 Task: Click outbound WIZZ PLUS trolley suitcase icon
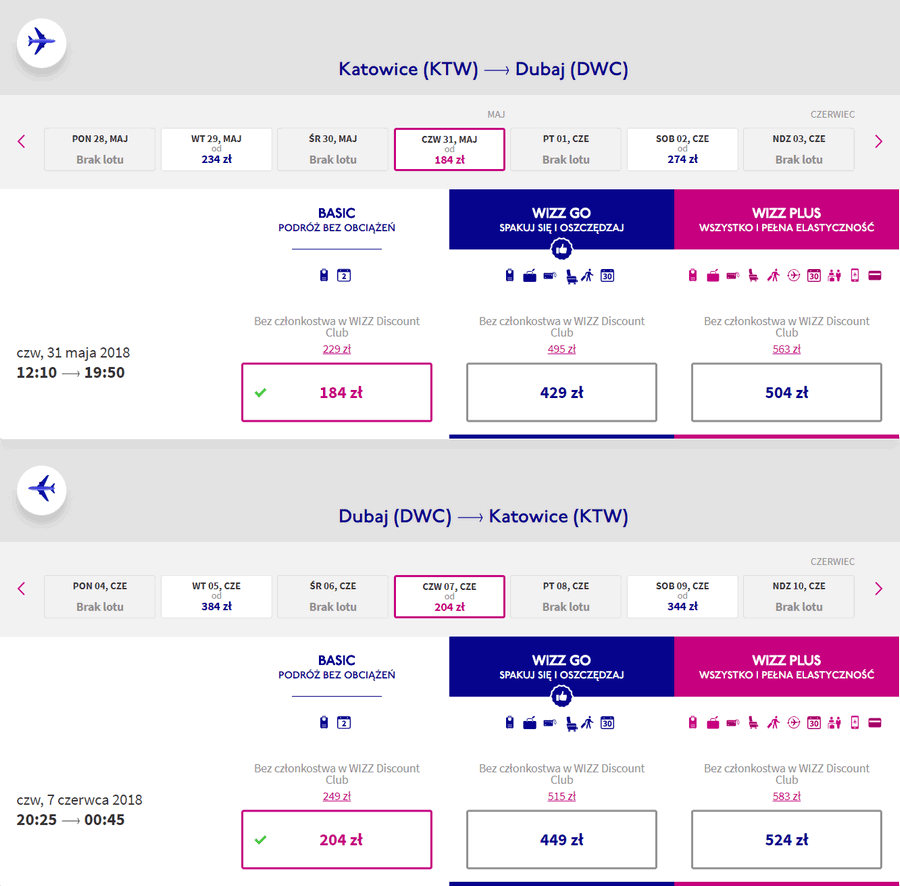(713, 276)
